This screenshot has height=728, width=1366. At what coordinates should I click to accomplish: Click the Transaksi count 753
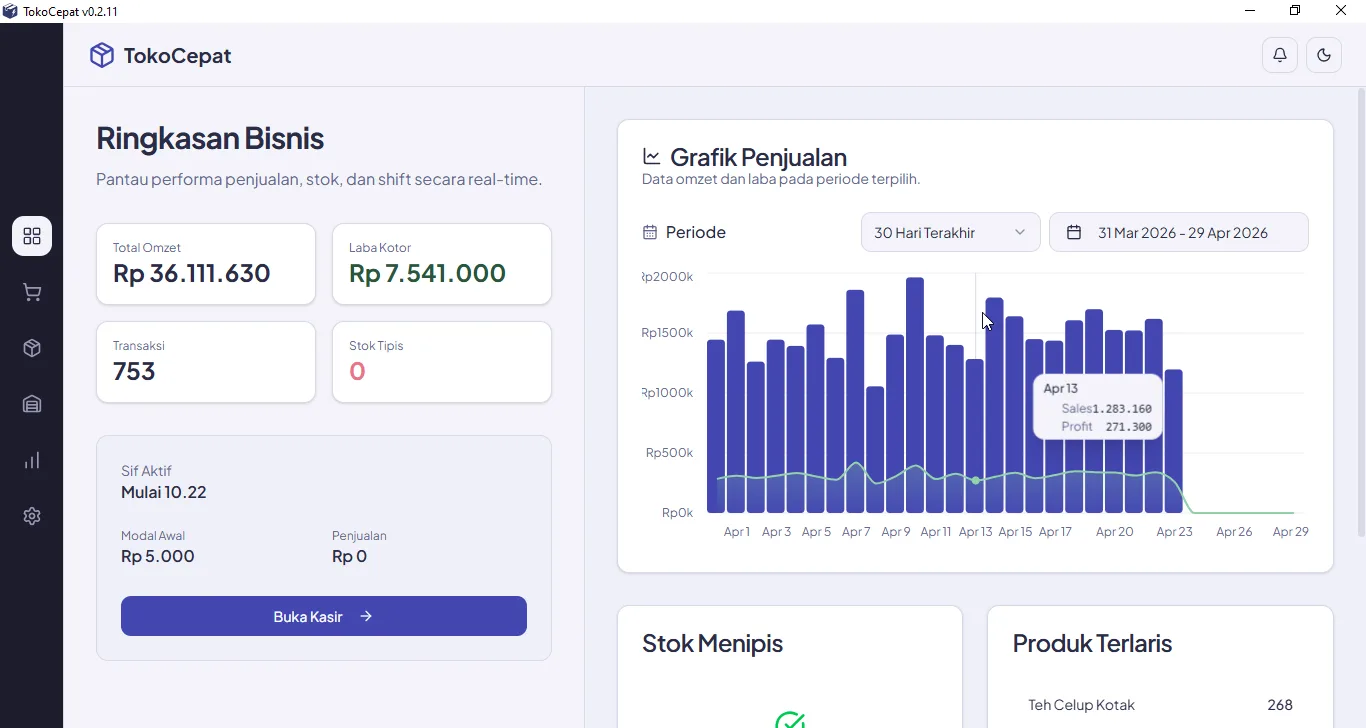point(134,371)
